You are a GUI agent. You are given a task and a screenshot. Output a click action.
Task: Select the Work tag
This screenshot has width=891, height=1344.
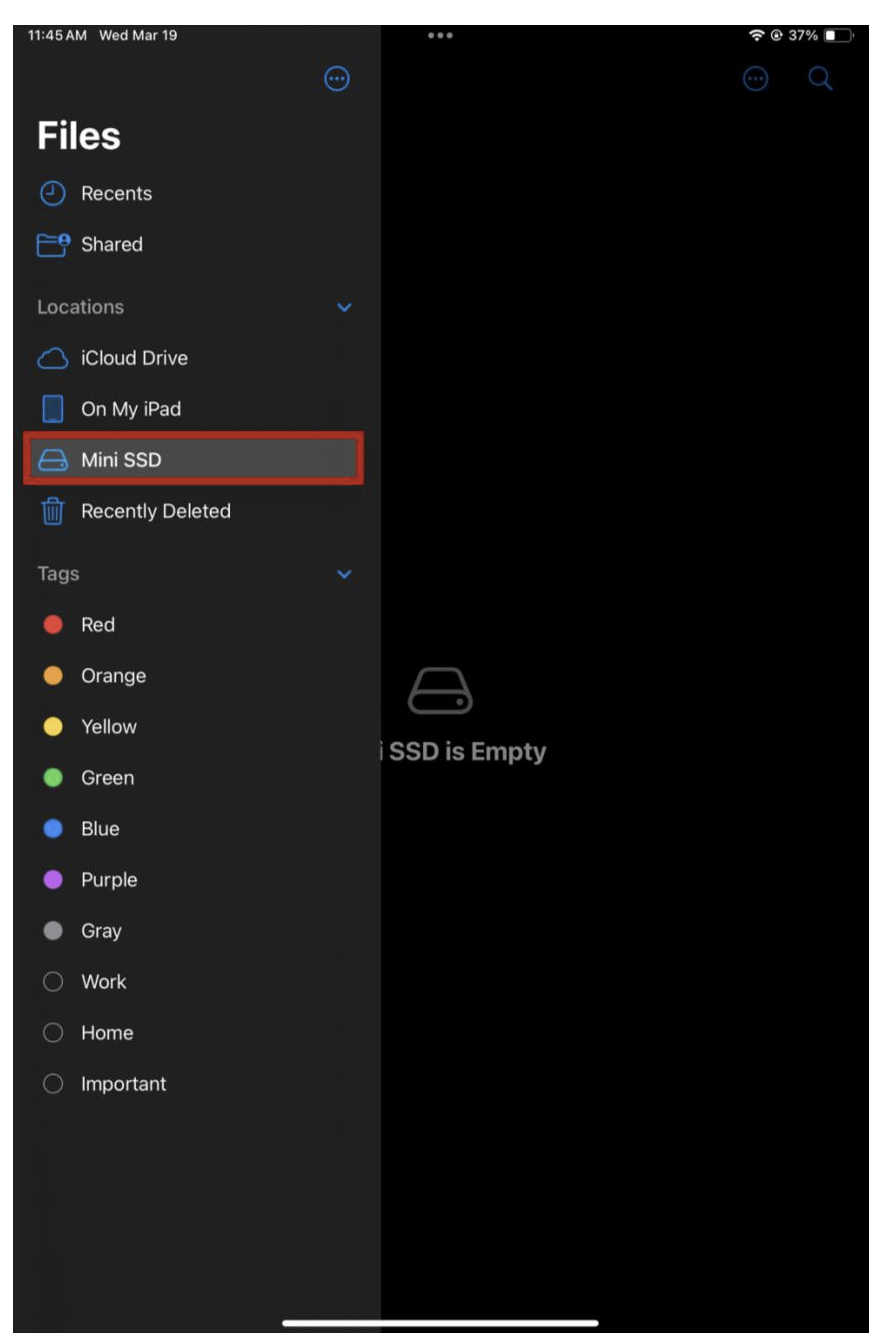103,982
